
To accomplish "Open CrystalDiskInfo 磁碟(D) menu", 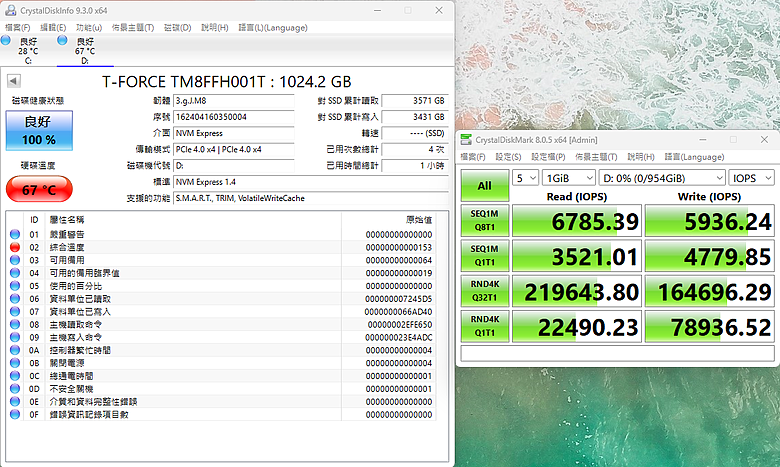I will coord(178,28).
